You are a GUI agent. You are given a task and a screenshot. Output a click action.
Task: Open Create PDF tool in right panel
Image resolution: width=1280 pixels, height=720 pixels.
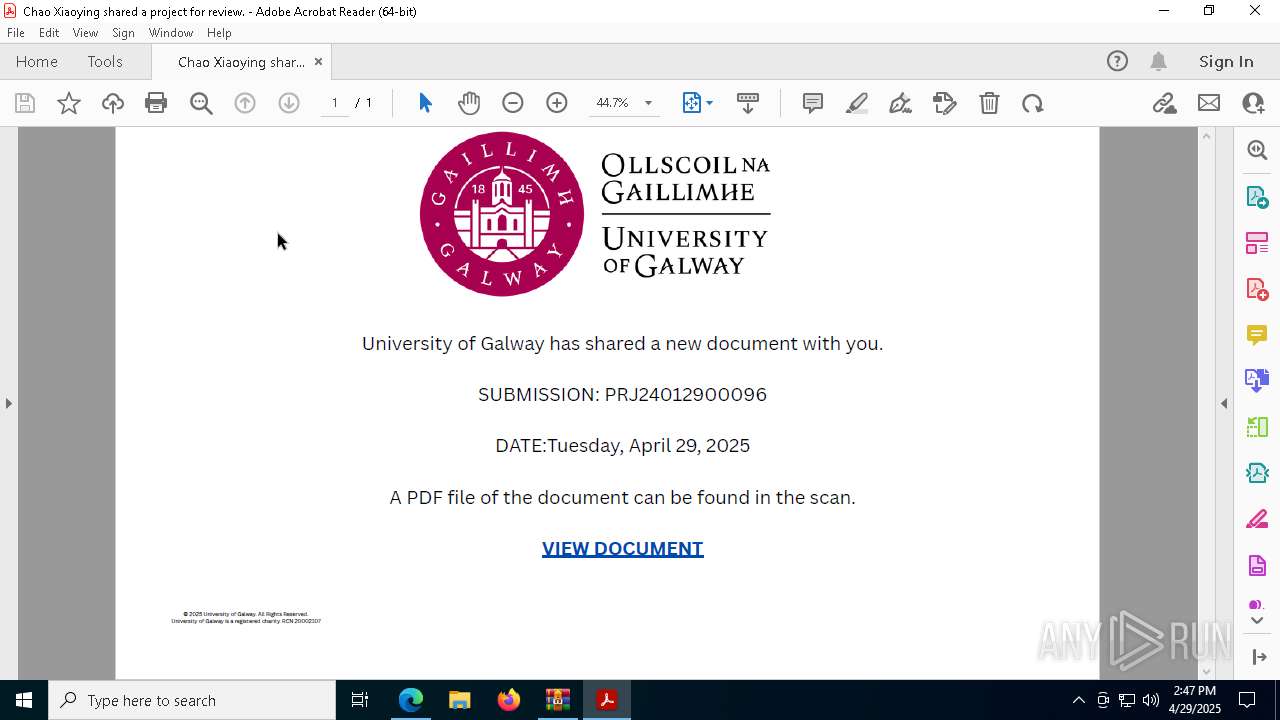tap(1257, 289)
